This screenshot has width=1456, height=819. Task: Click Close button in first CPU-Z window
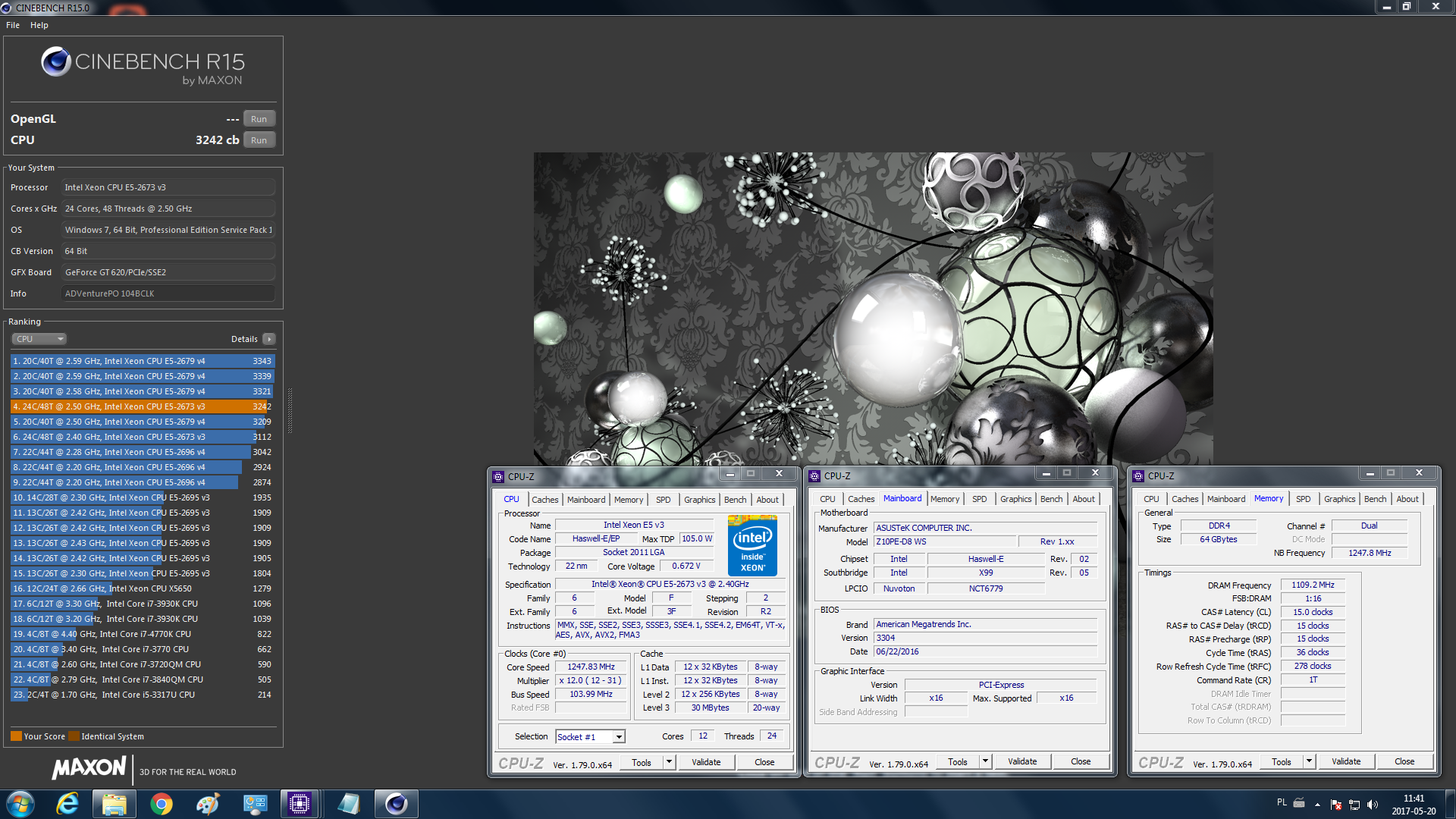point(764,763)
